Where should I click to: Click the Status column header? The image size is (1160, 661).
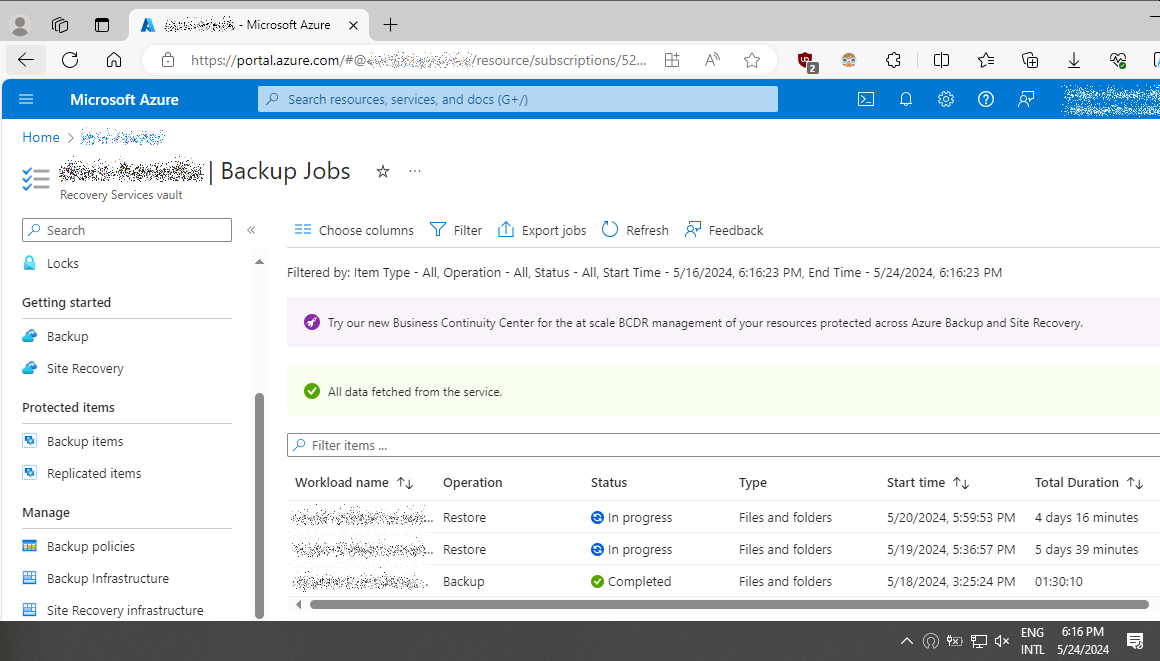coord(609,483)
